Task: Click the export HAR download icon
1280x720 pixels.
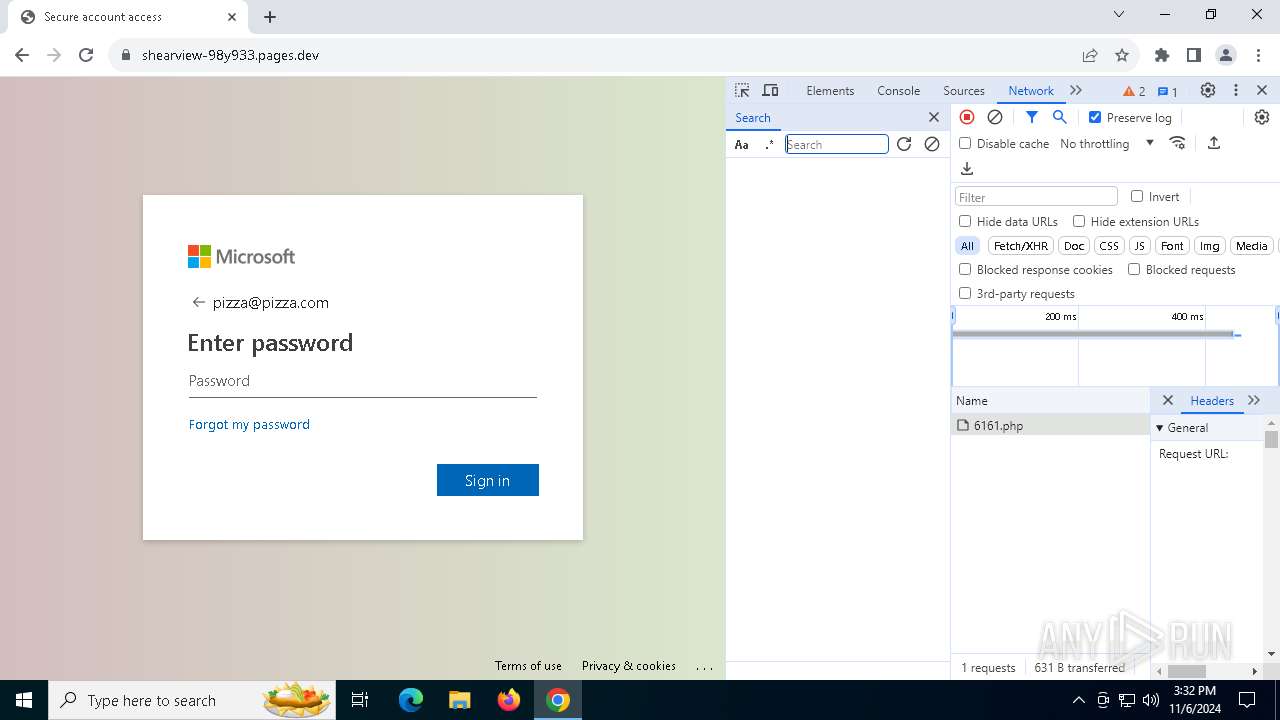Action: (967, 169)
